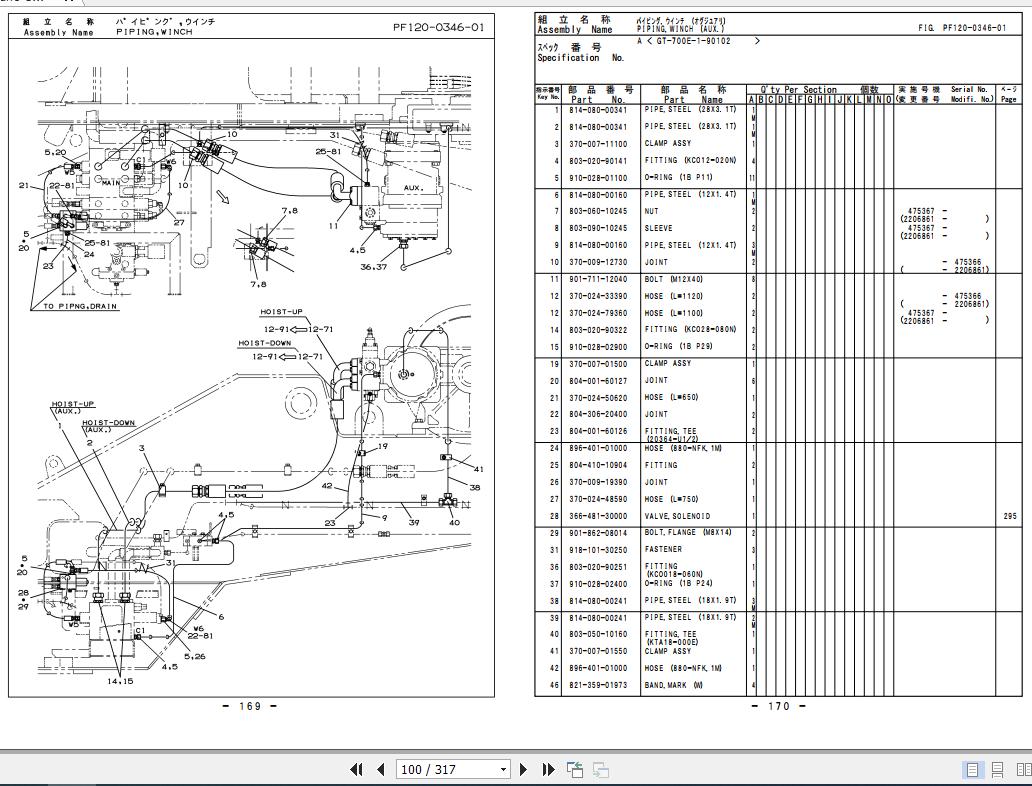Advance to the next page
This screenshot has height=786, width=1032.
pyautogui.click(x=523, y=769)
